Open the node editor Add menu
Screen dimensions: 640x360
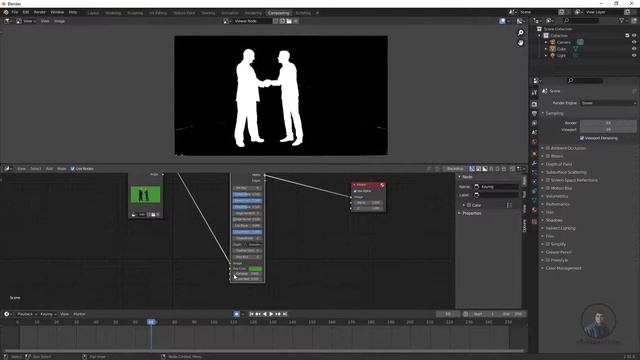49,169
